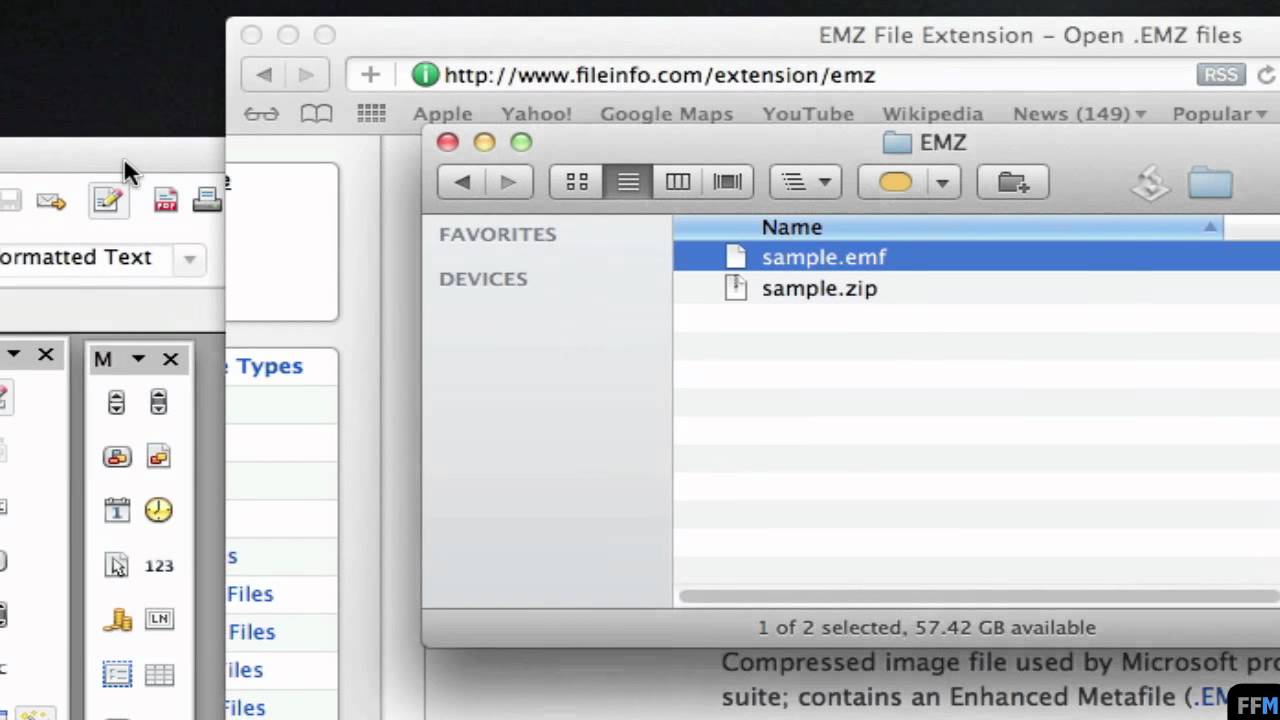Screen dimensions: 1280x720
Task: Switch Finder to column view
Action: point(678,182)
